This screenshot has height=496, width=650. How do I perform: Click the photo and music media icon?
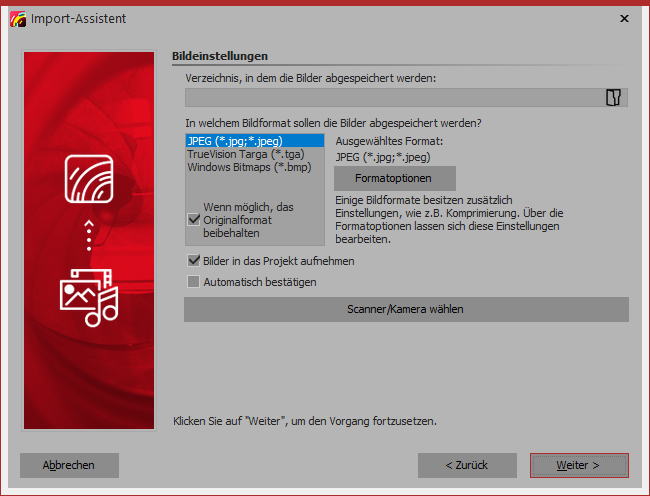[89, 296]
